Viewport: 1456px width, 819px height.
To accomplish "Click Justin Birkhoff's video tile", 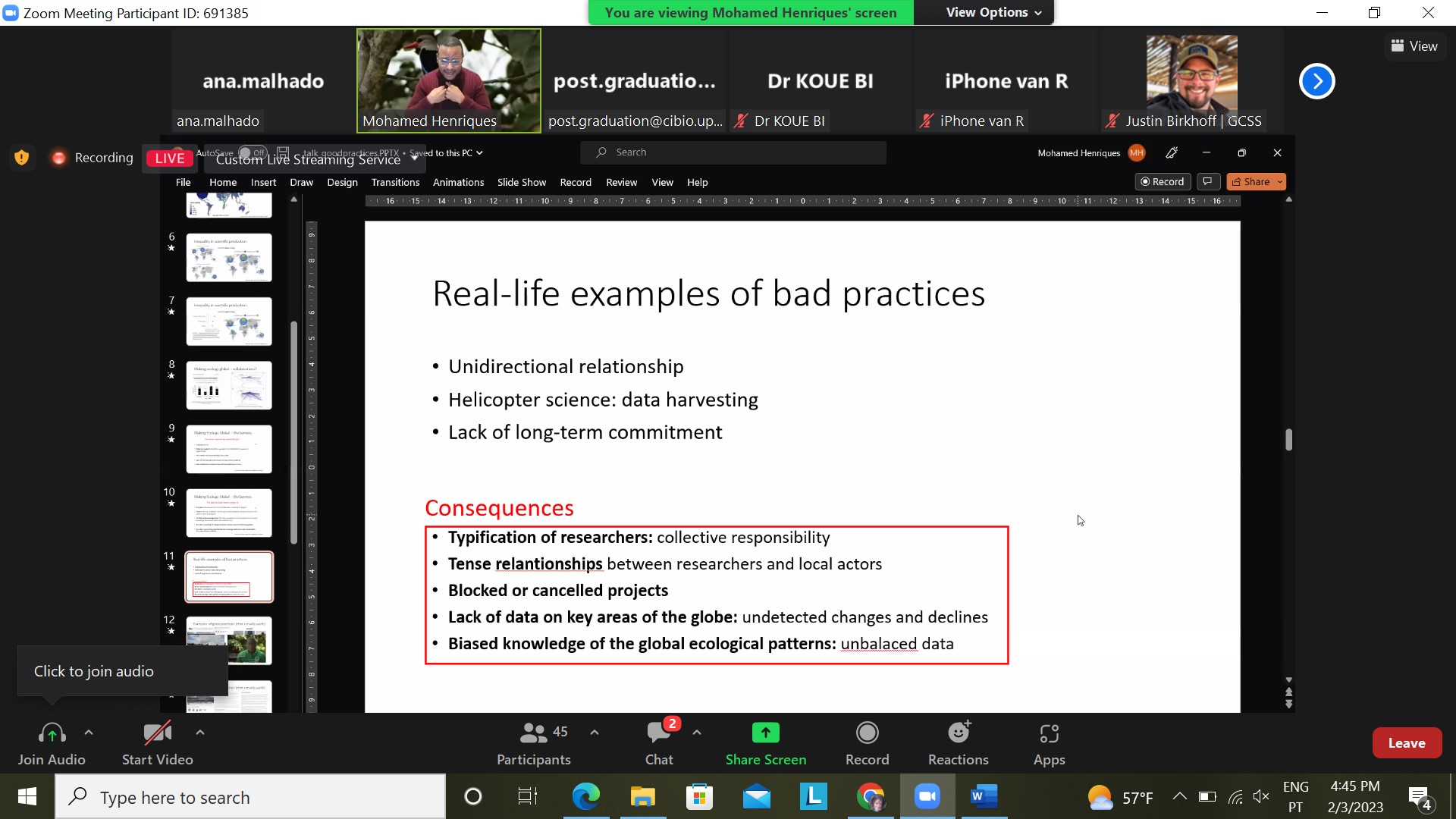I will (x=1191, y=80).
